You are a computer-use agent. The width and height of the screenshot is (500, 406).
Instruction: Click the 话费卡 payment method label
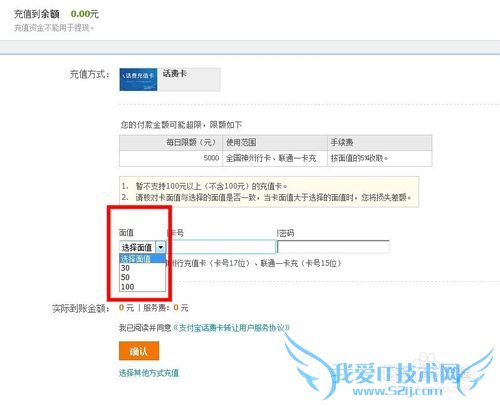click(175, 73)
